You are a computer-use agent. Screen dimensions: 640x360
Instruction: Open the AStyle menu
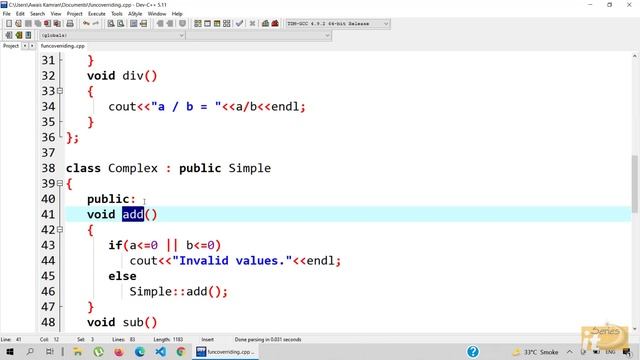pyautogui.click(x=135, y=13)
